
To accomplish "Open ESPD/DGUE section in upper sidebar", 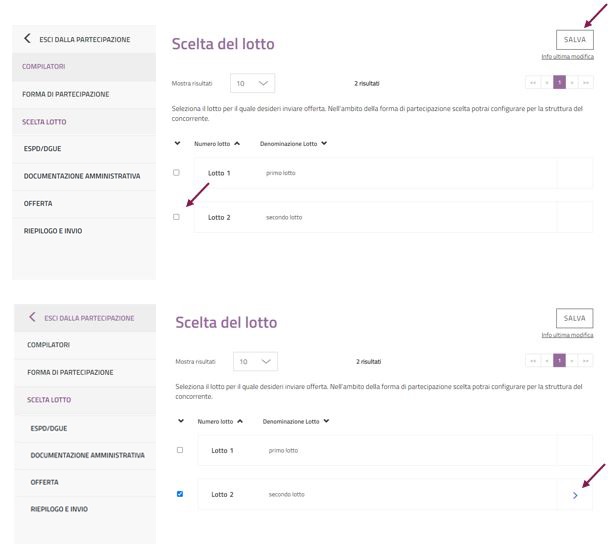I will [42, 148].
